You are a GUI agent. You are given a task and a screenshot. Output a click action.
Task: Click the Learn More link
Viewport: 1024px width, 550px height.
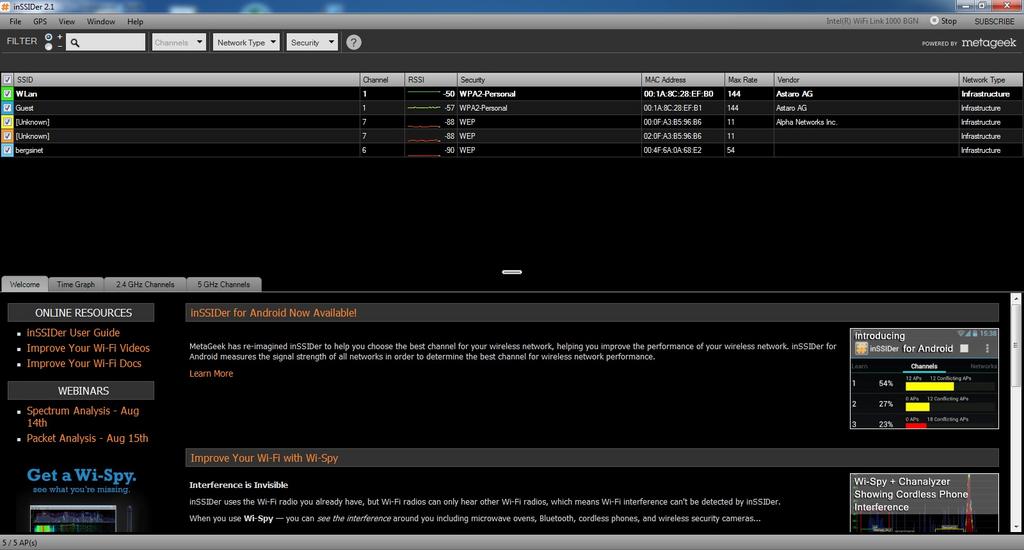coord(211,374)
